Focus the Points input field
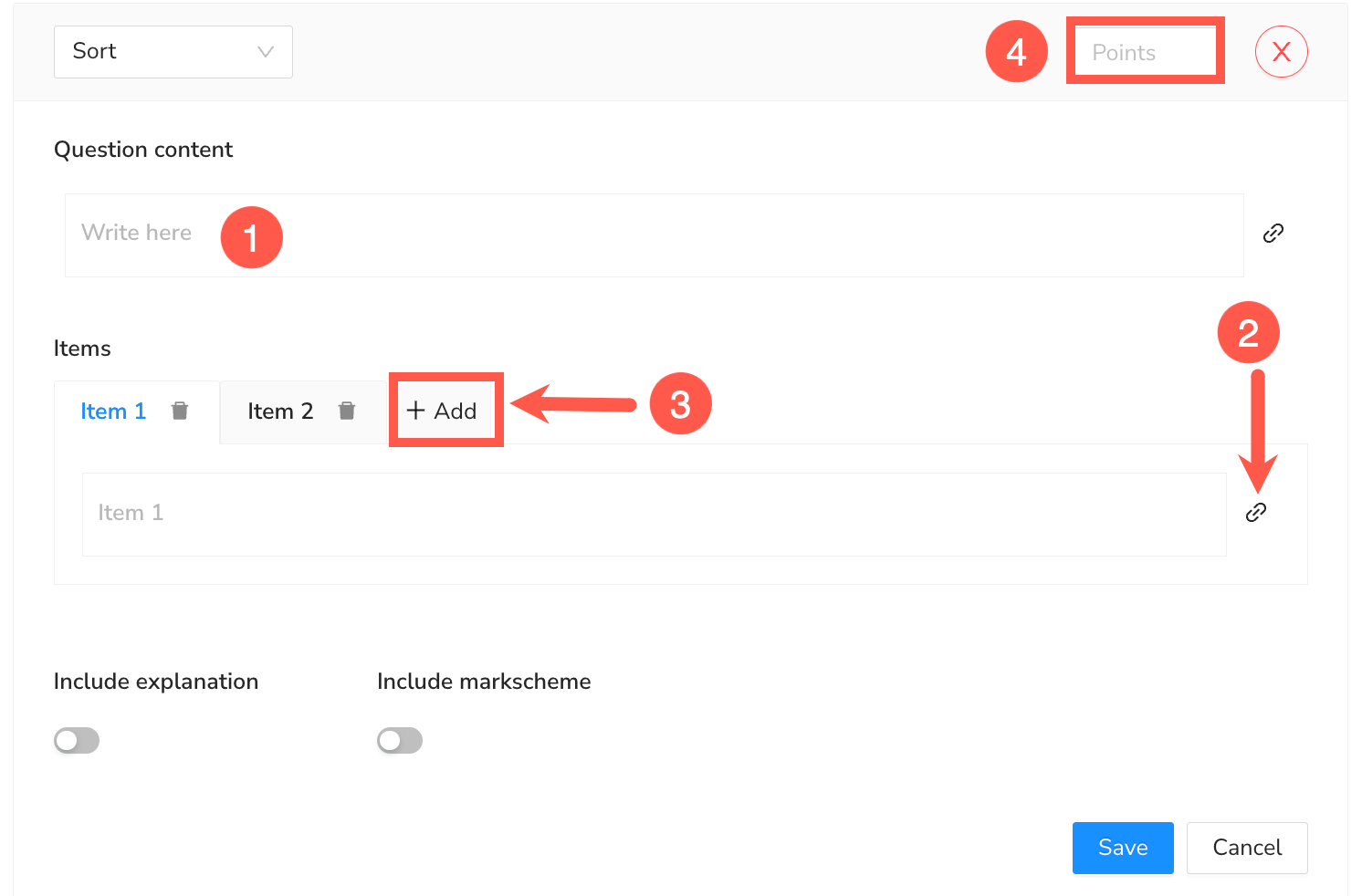Viewport: 1362px width, 896px height. pyautogui.click(x=1145, y=53)
